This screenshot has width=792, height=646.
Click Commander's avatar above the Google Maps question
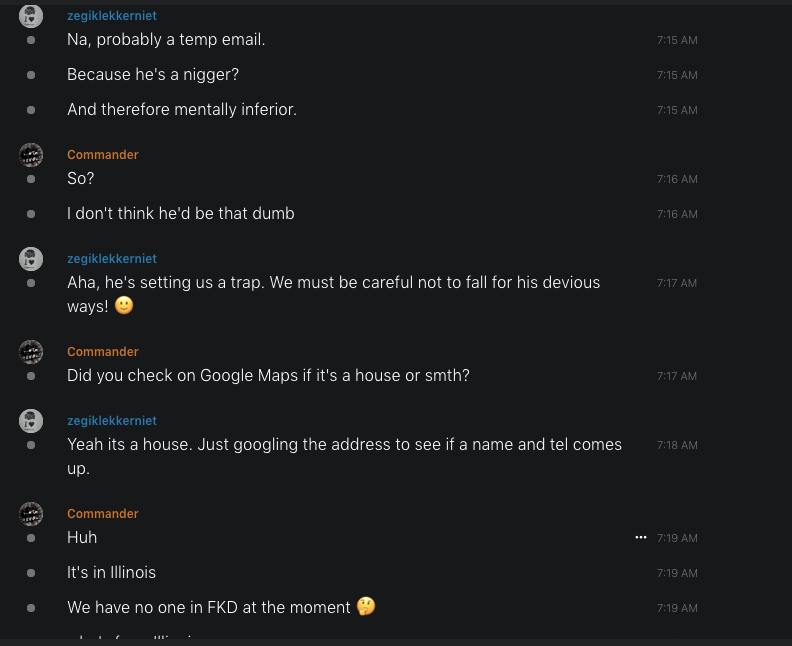(31, 352)
